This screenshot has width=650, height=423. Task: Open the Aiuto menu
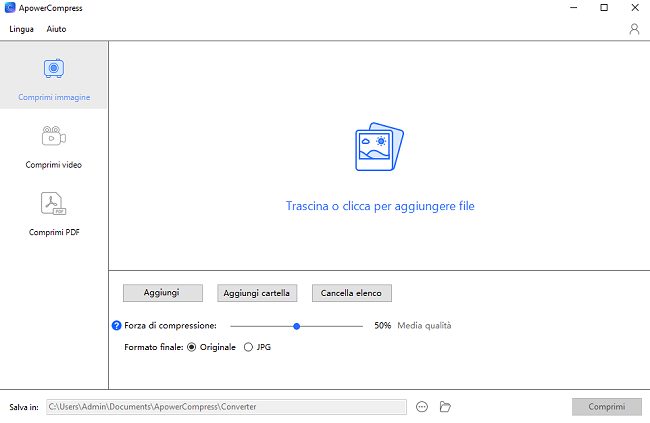(x=56, y=29)
